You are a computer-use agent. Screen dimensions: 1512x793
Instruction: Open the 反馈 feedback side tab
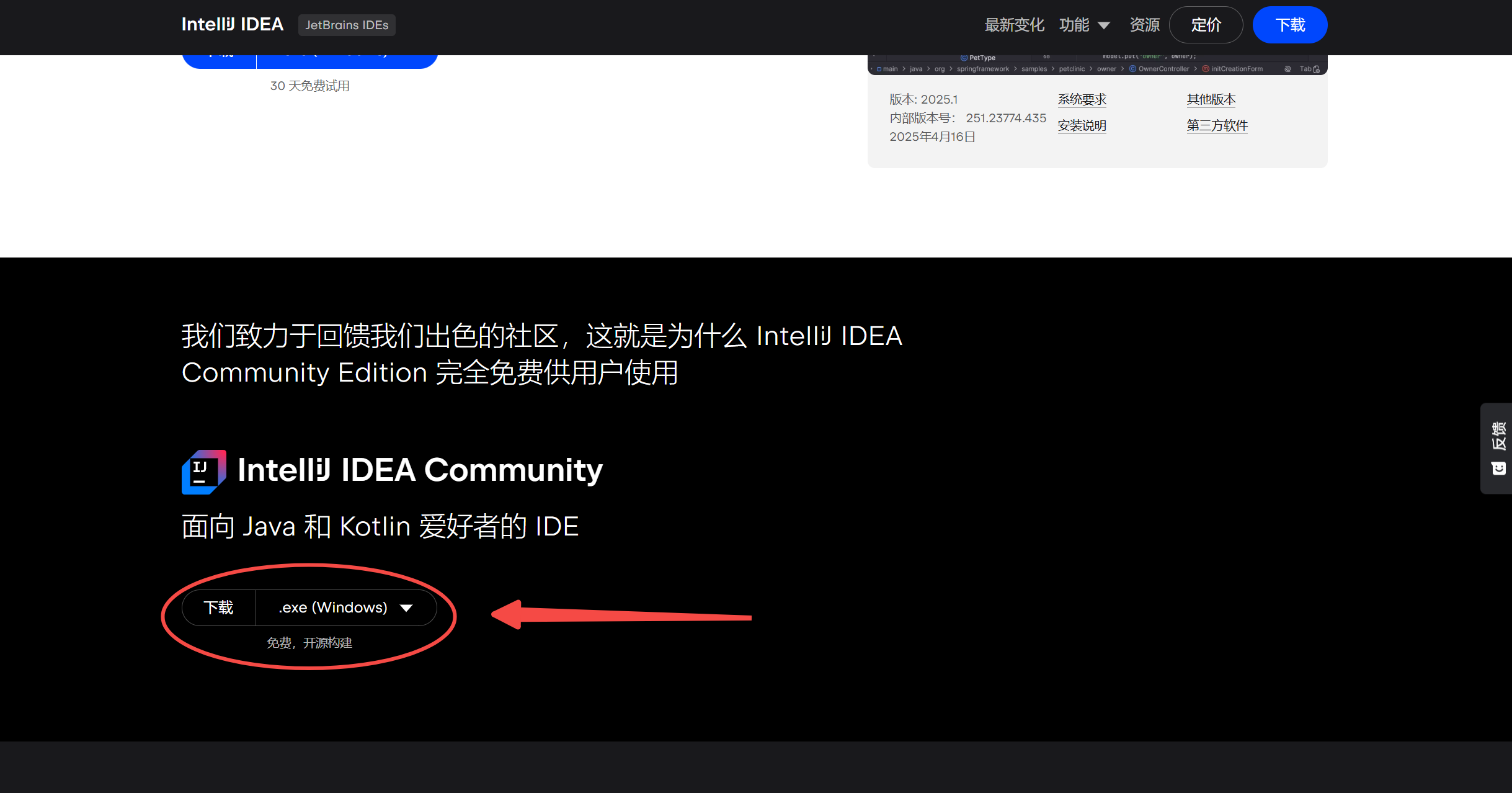point(1498,436)
